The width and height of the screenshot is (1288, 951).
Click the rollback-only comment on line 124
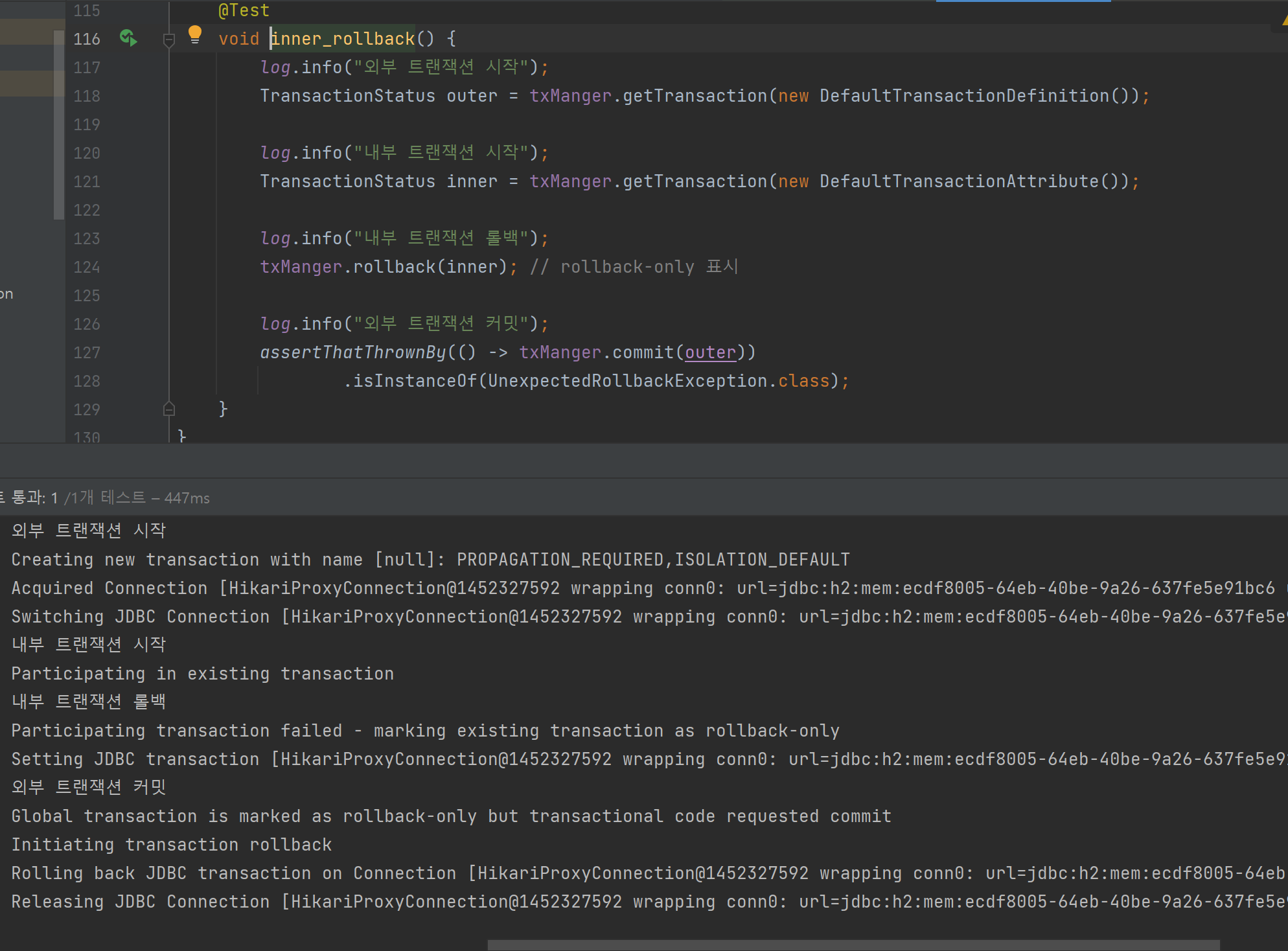click(634, 267)
